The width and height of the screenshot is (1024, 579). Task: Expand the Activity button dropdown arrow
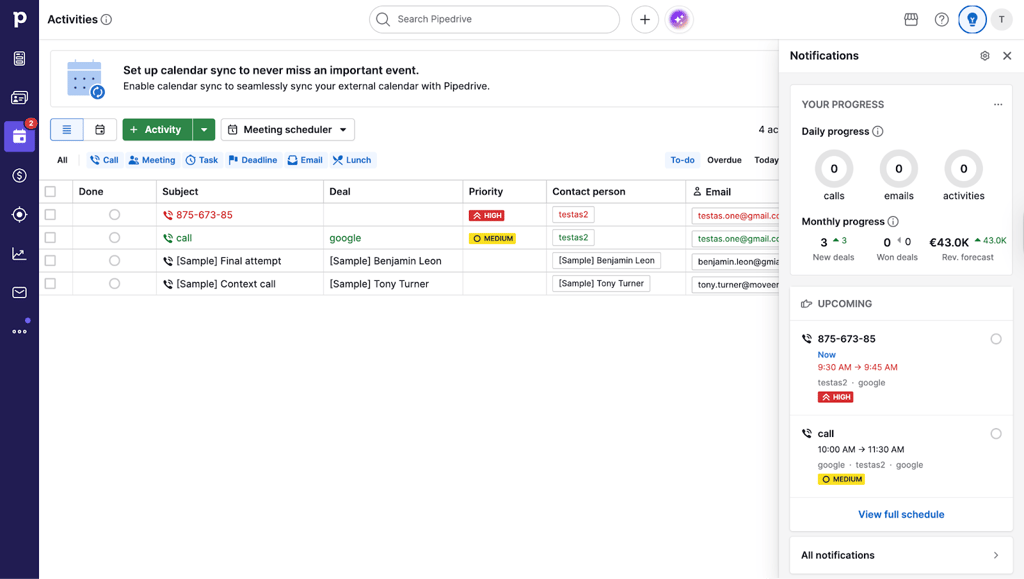point(204,129)
